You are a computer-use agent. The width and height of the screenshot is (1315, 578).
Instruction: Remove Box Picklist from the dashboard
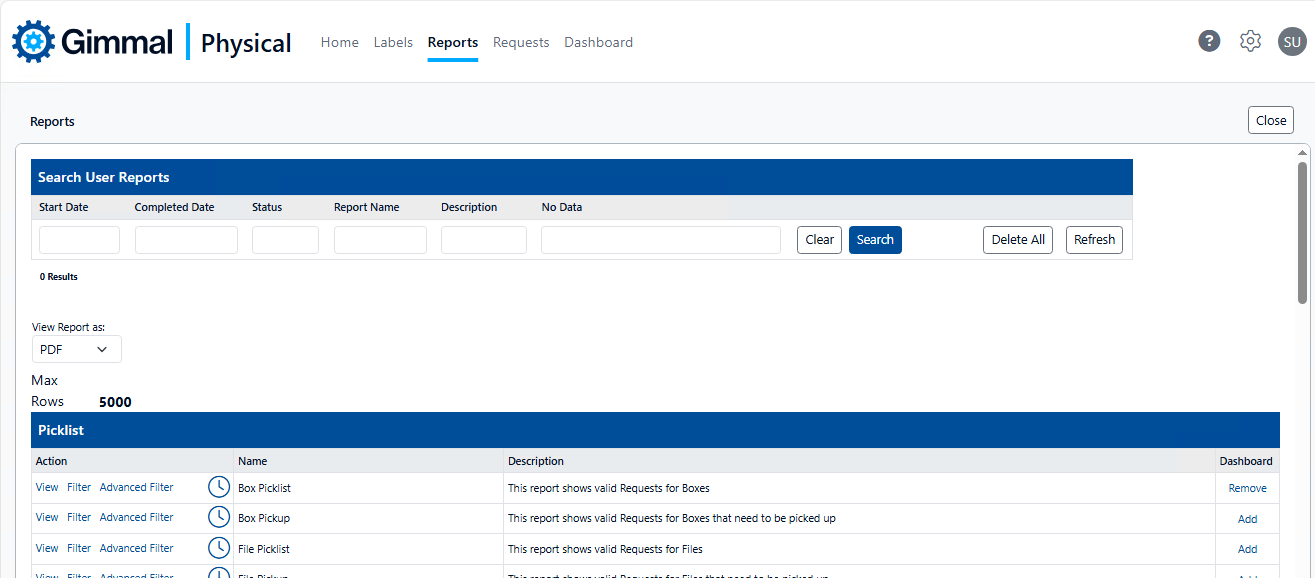1247,488
